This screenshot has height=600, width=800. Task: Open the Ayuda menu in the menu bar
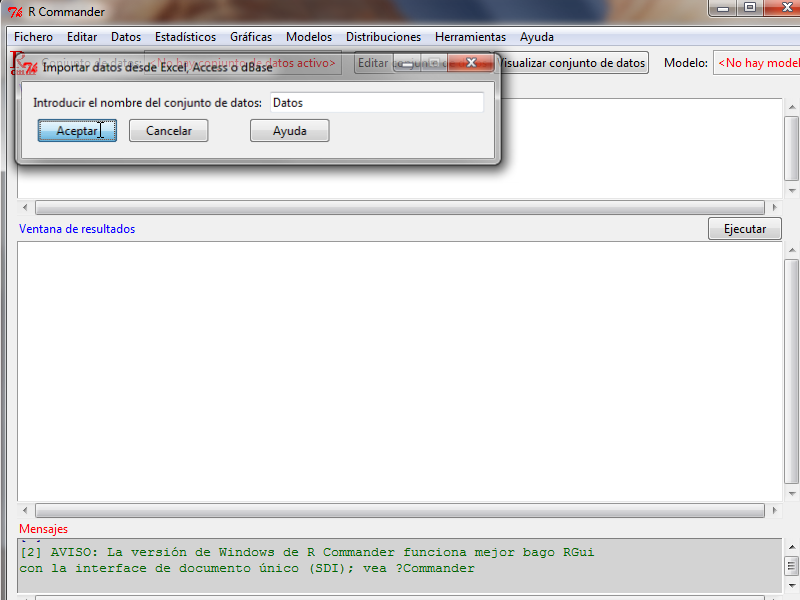[537, 37]
